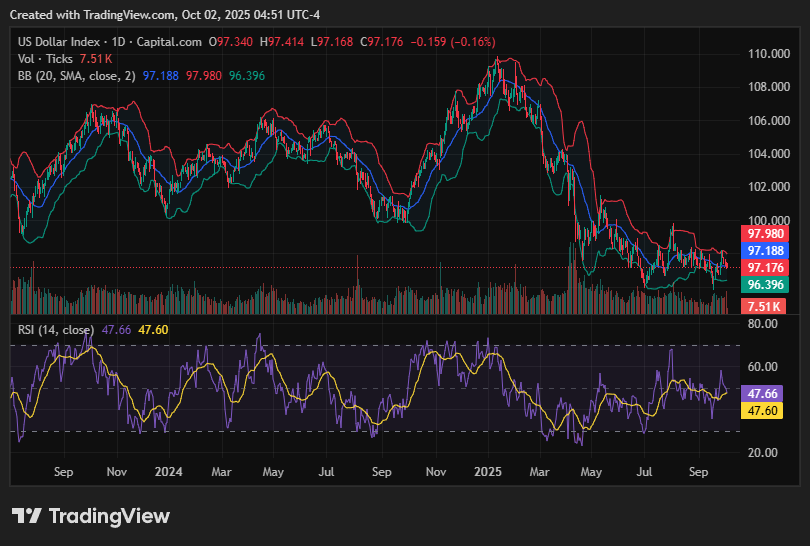Click the TradingView logo icon
The width and height of the screenshot is (810, 546).
click(27, 516)
